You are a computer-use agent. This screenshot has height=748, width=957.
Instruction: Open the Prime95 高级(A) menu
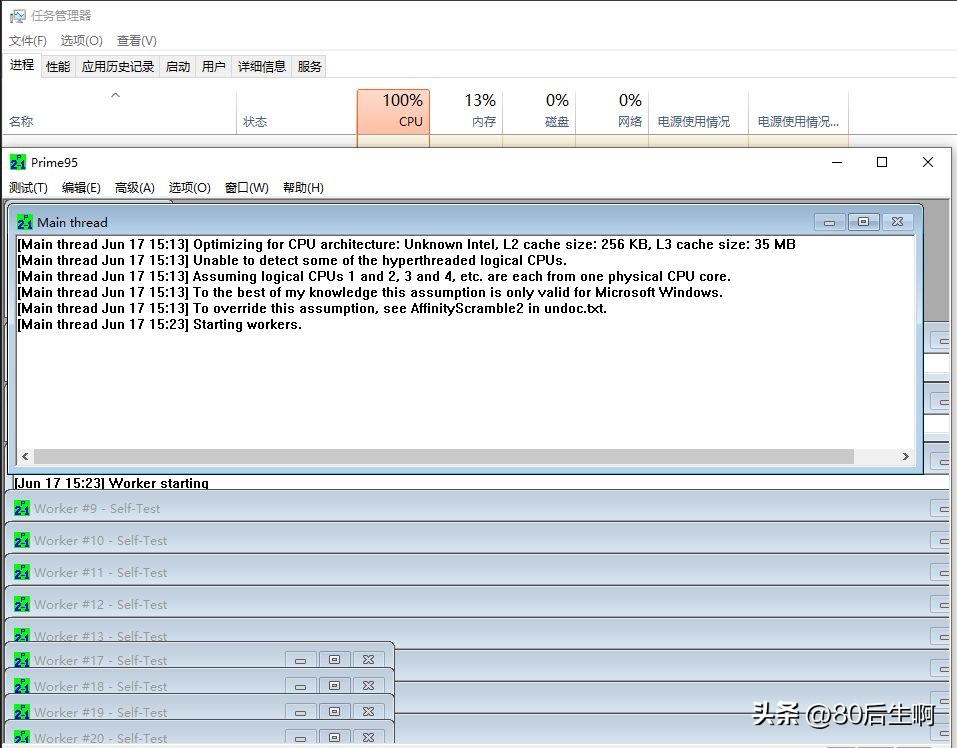134,187
